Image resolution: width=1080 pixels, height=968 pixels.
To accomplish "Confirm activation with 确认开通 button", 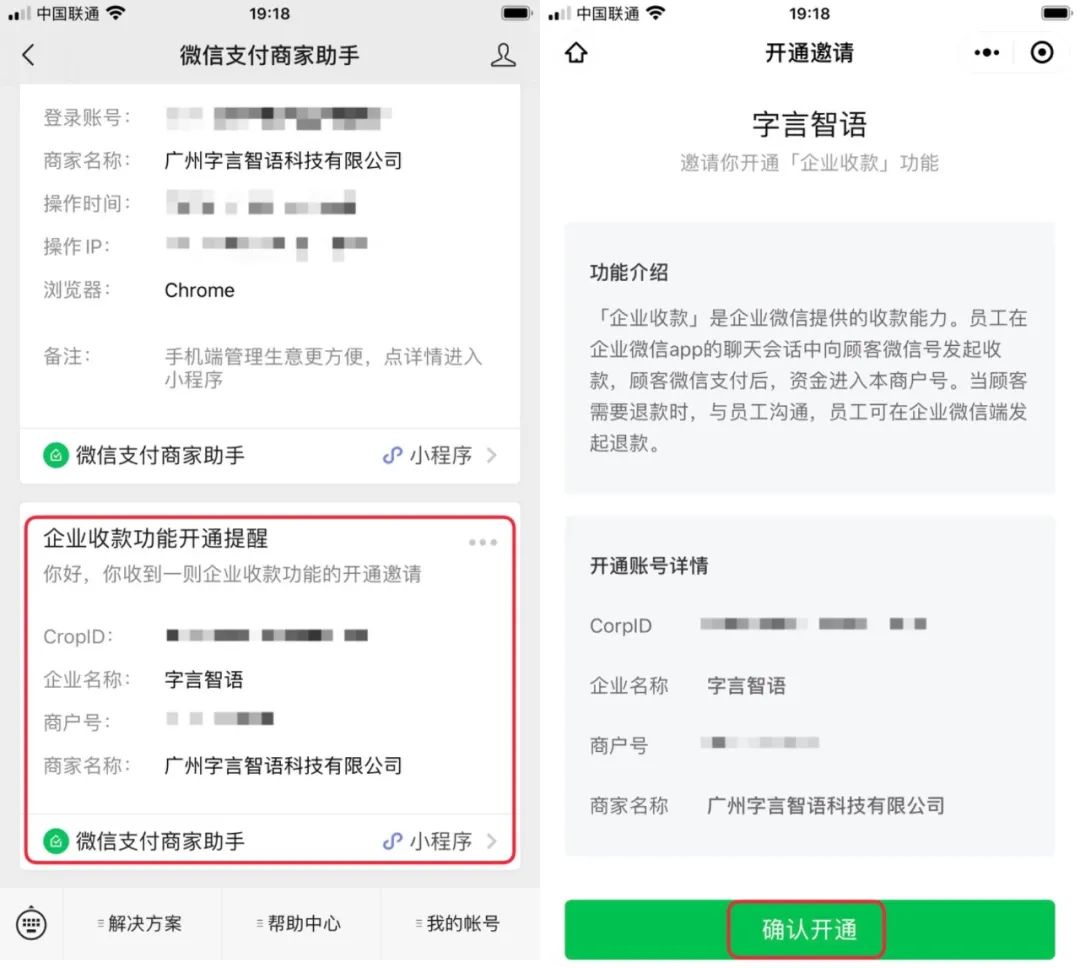I will (x=809, y=929).
